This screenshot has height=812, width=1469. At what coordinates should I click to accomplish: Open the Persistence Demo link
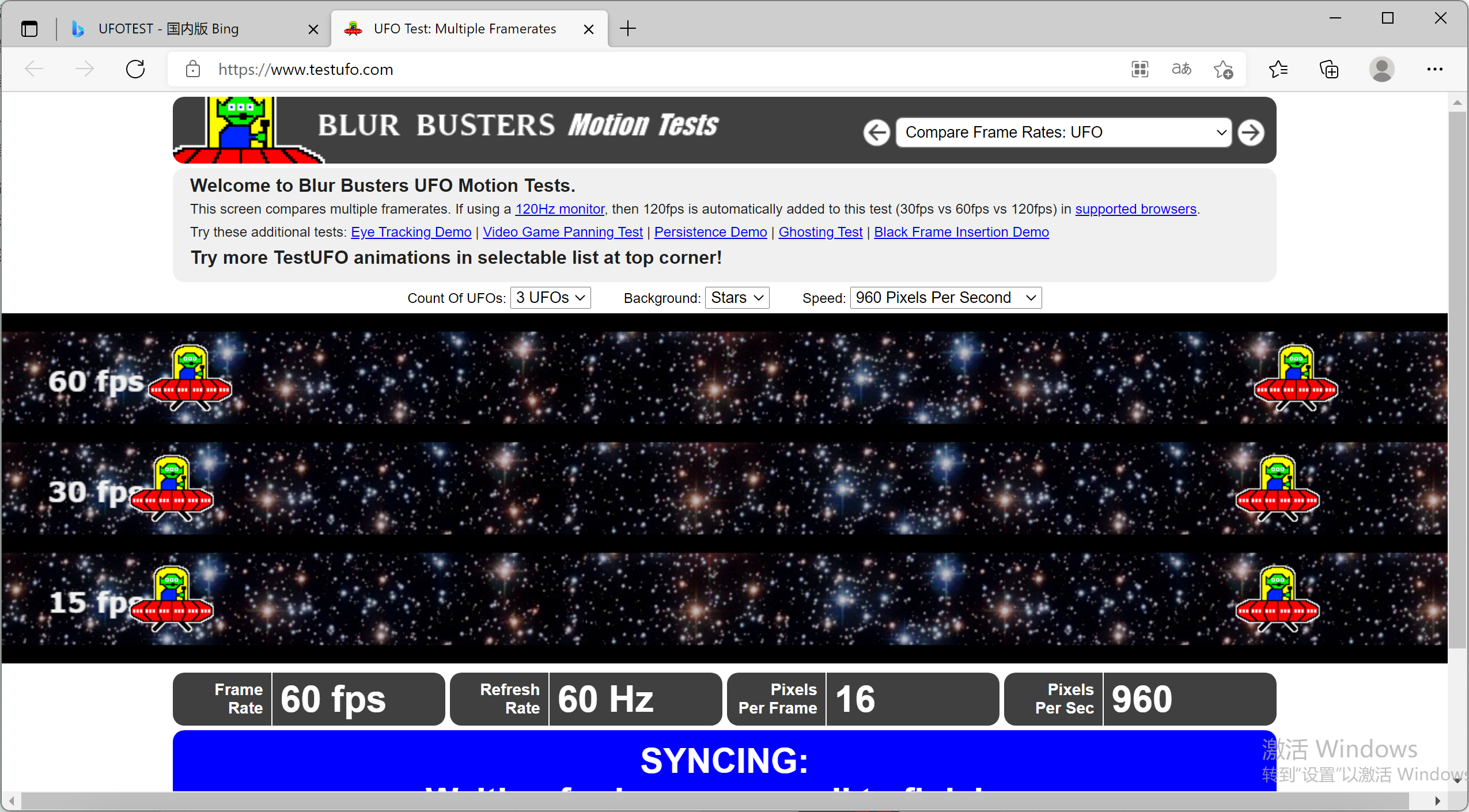710,232
